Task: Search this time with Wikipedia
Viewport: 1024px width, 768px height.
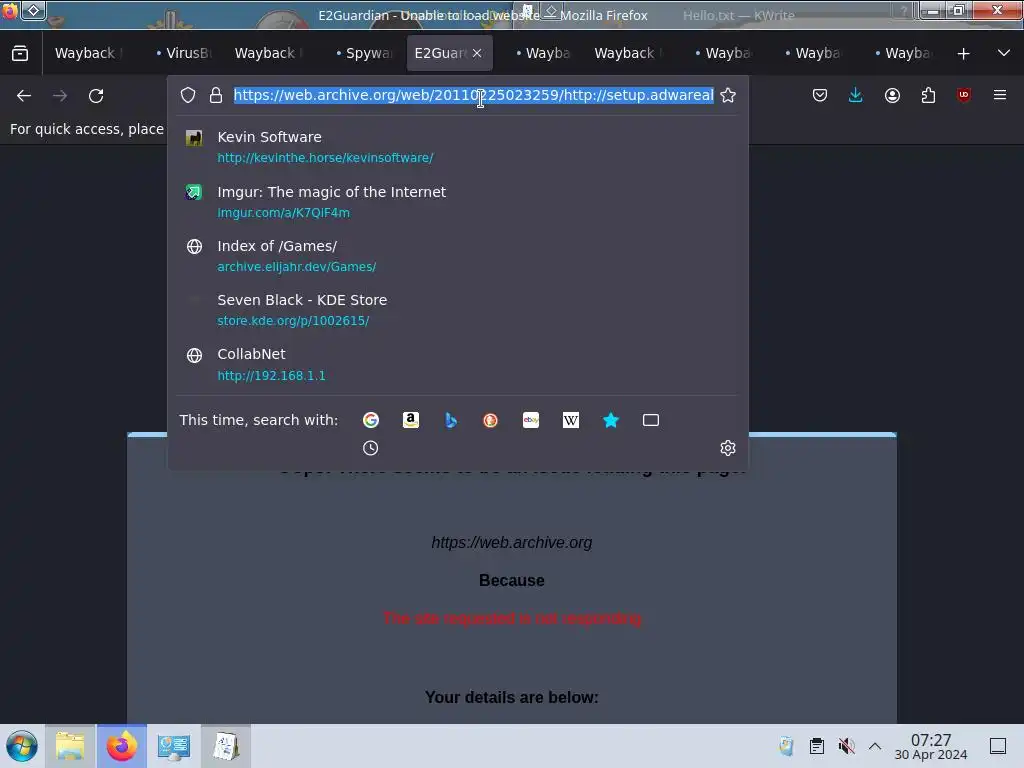Action: (x=571, y=420)
